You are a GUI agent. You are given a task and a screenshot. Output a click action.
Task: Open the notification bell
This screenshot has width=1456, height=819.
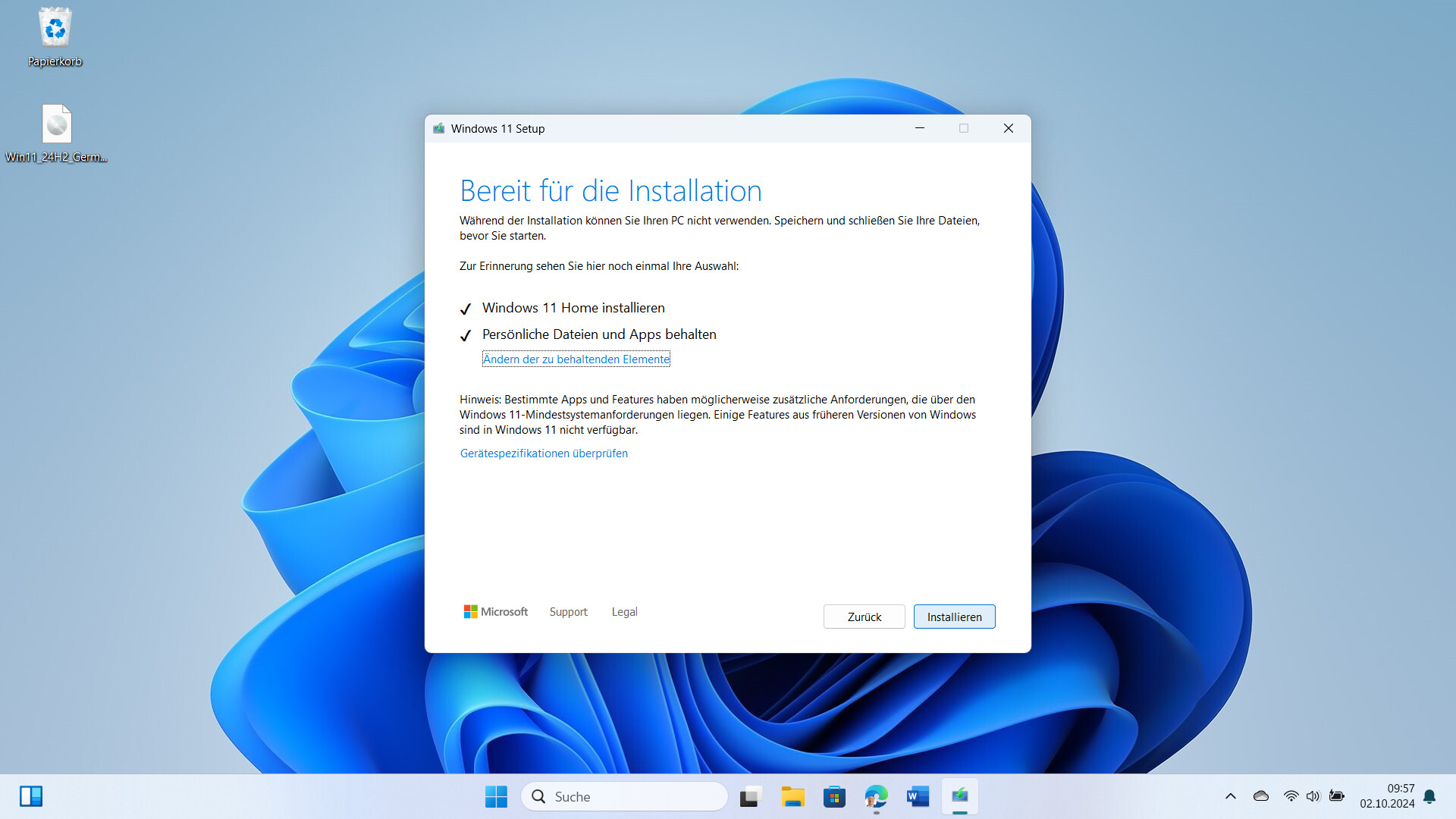pyautogui.click(x=1430, y=796)
